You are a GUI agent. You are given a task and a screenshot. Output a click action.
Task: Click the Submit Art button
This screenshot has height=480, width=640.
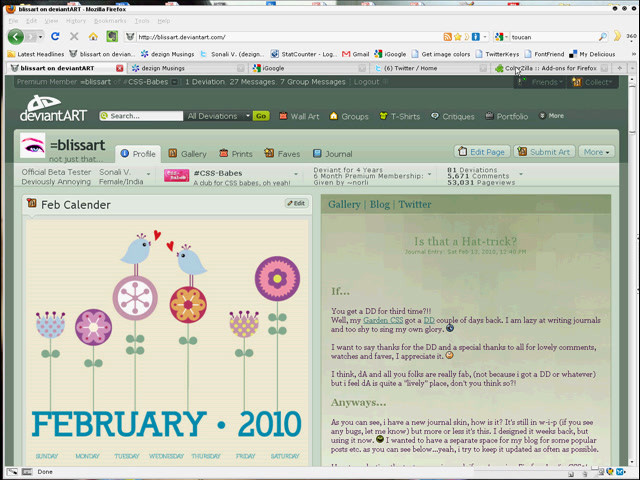tap(544, 152)
